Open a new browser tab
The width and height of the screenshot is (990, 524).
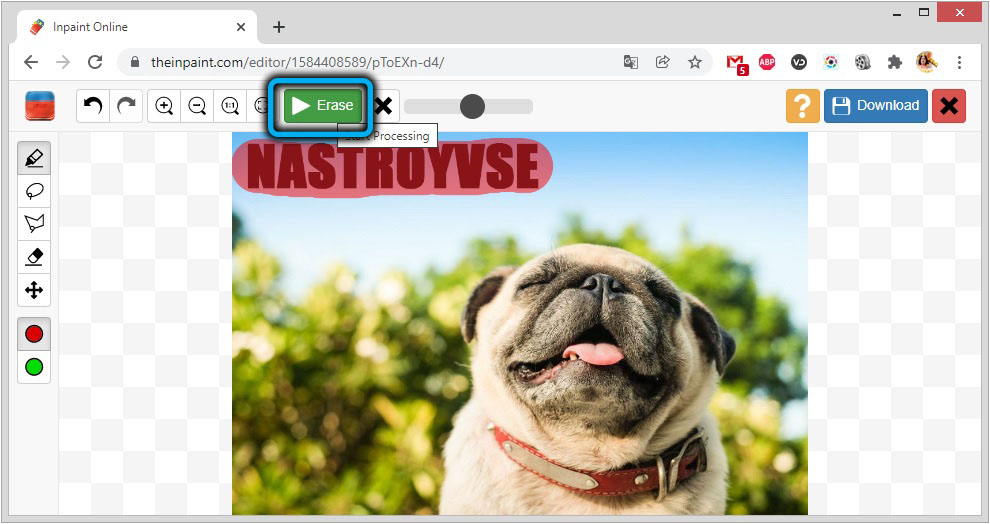278,27
